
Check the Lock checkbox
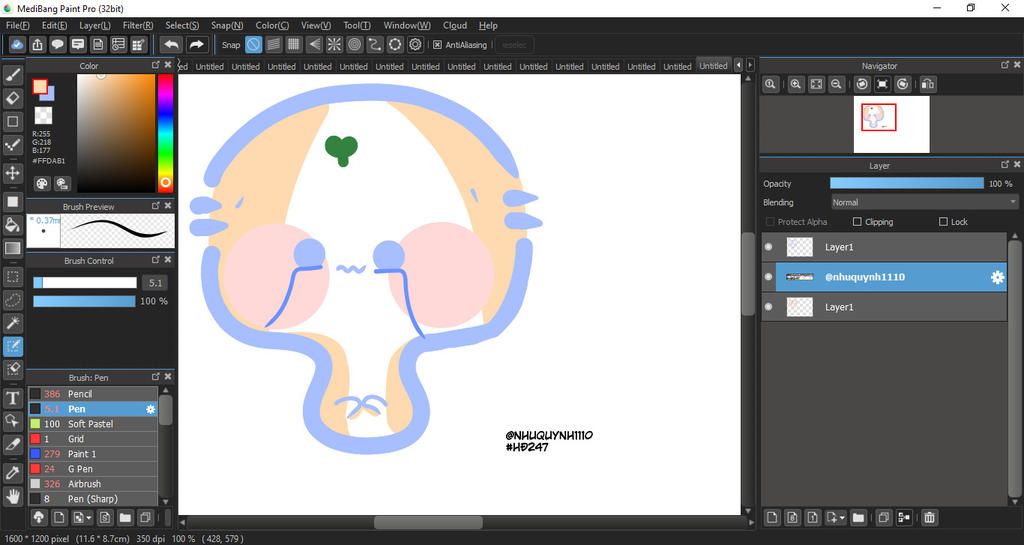(x=943, y=222)
